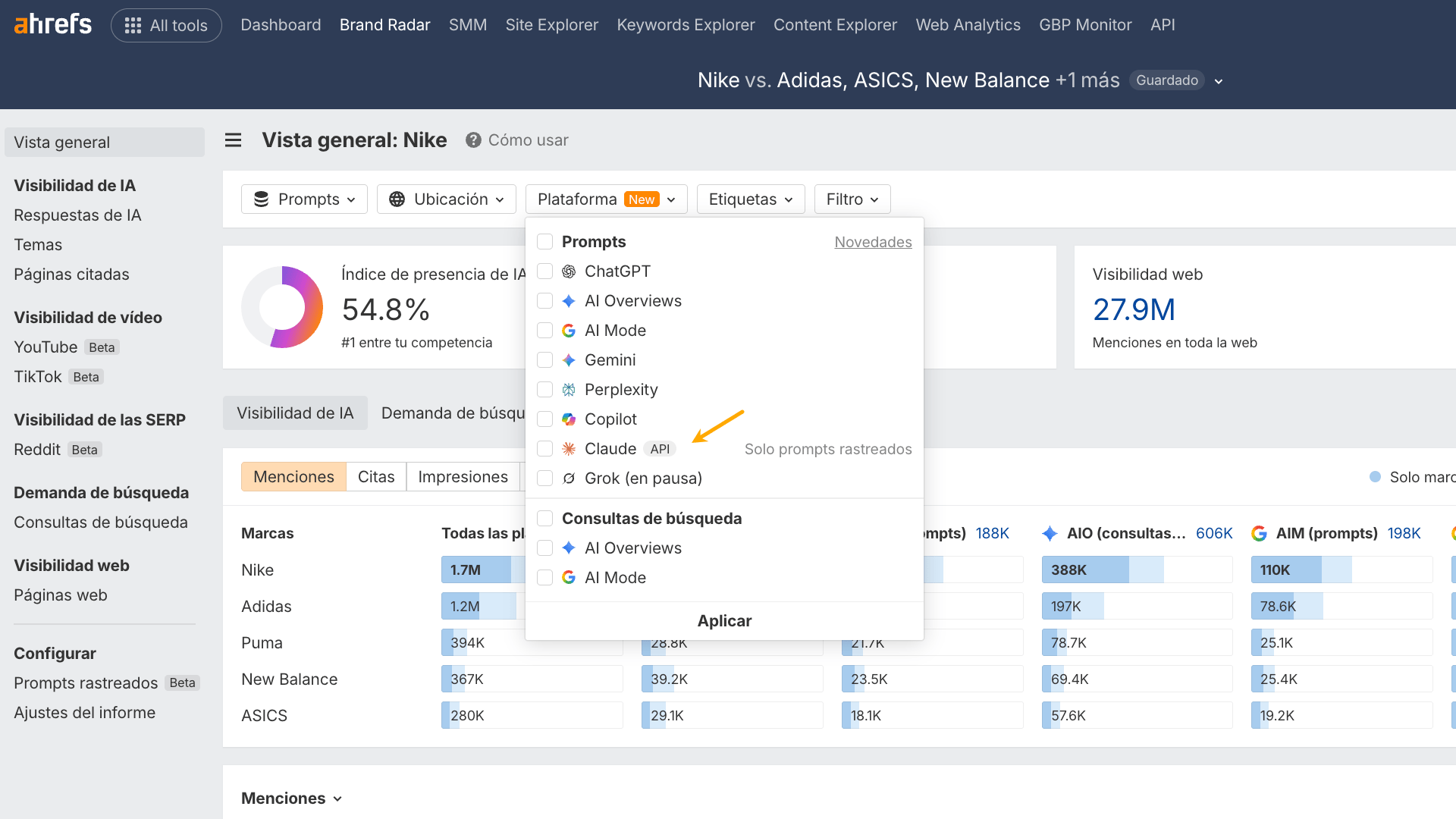Toggle the sidebar hamburger menu icon

233,140
